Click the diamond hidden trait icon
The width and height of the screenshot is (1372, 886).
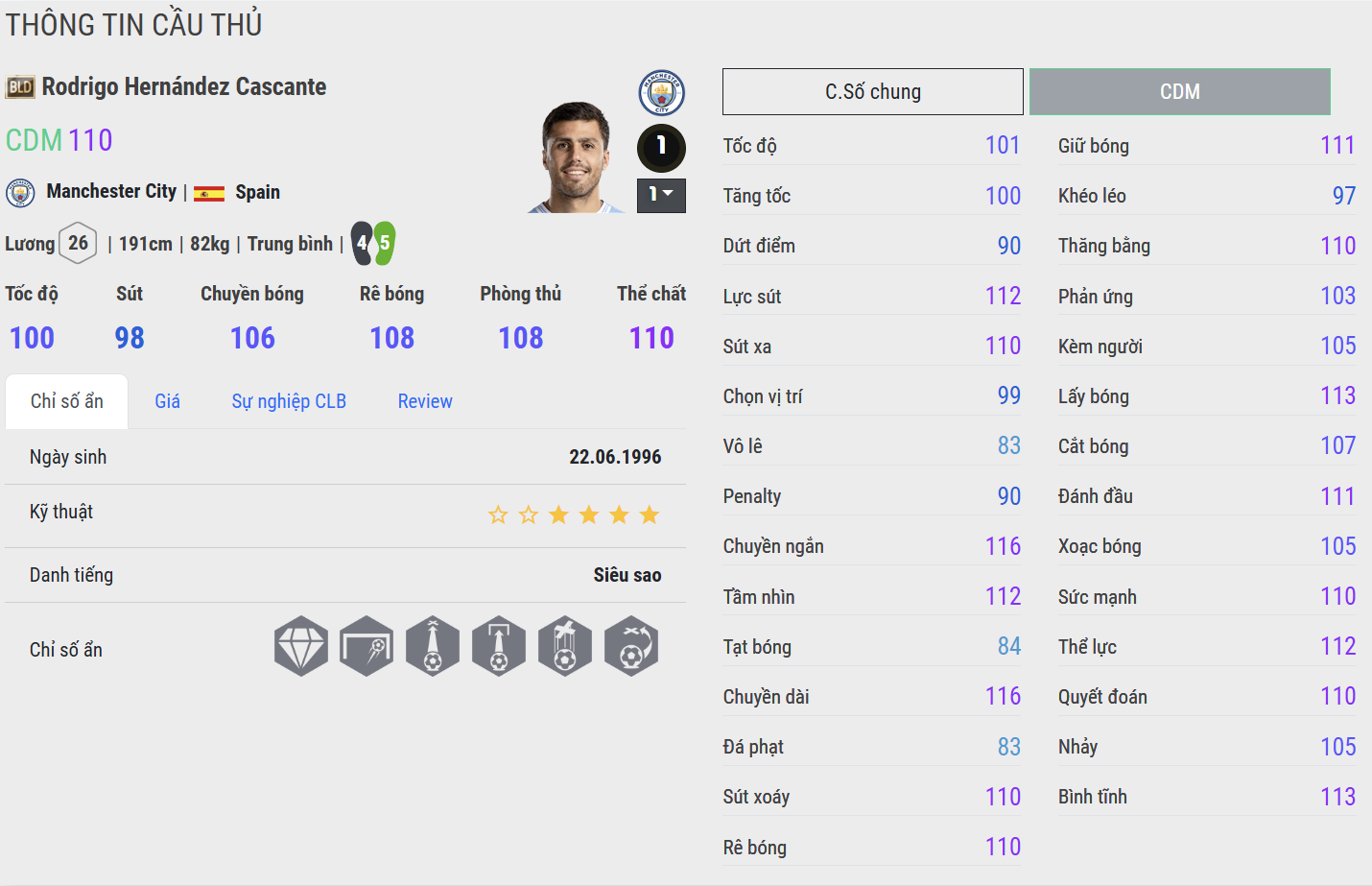pyautogui.click(x=301, y=646)
